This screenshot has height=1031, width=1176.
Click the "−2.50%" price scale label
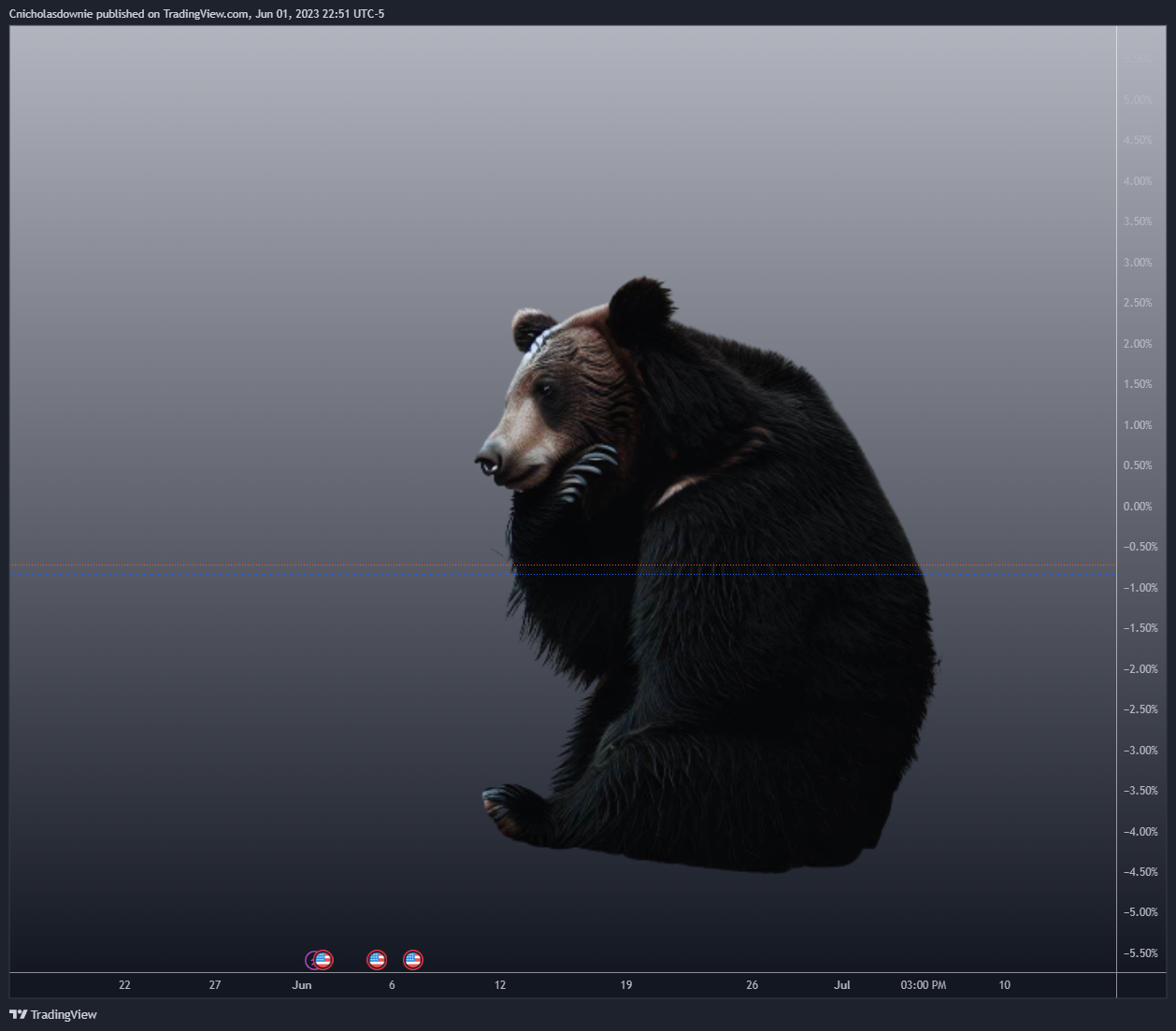coord(1140,709)
